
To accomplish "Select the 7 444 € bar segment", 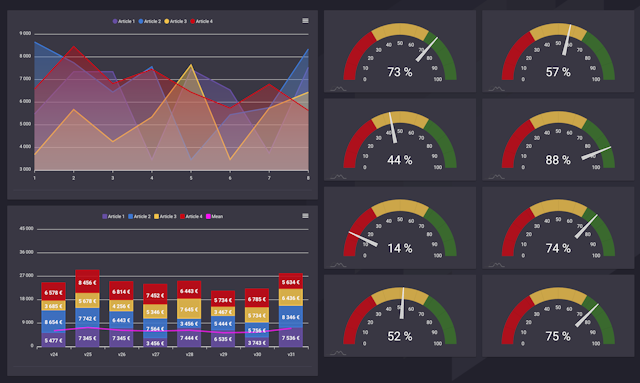I will click(x=189, y=338).
